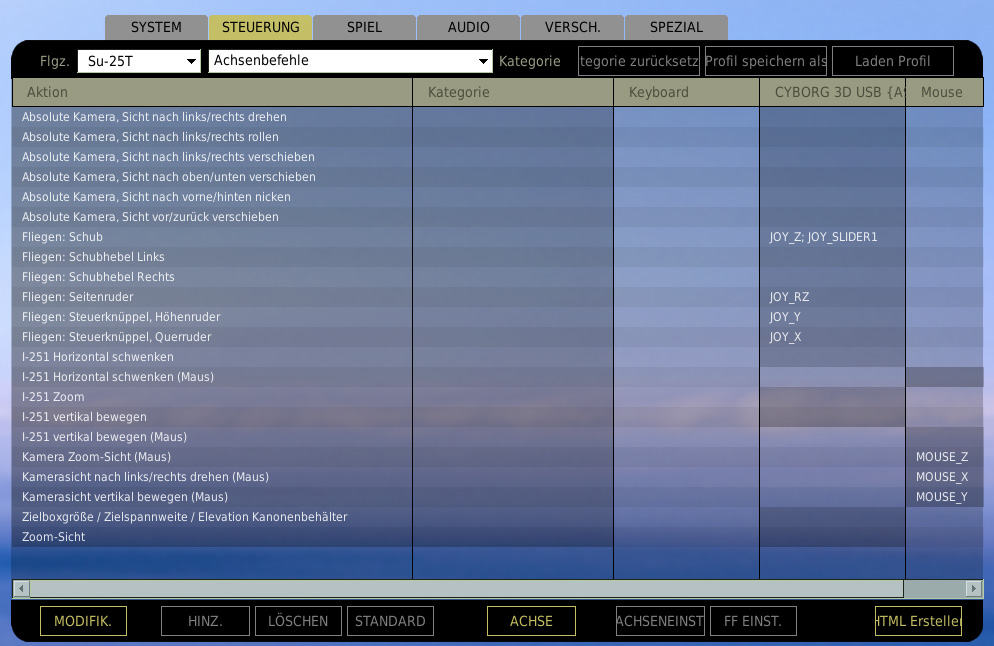Viewport: 994px width, 646px height.
Task: Click the Kategorie zurücksetzen button
Action: point(639,61)
